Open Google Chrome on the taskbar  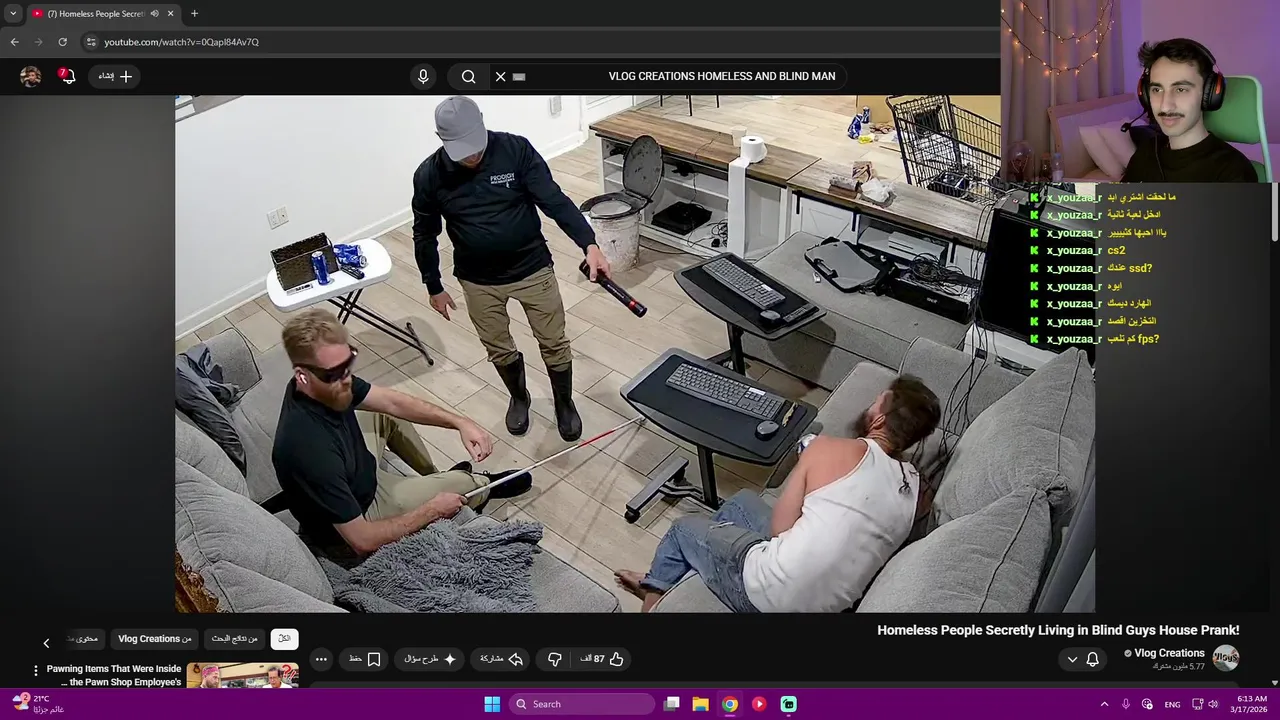pos(730,704)
